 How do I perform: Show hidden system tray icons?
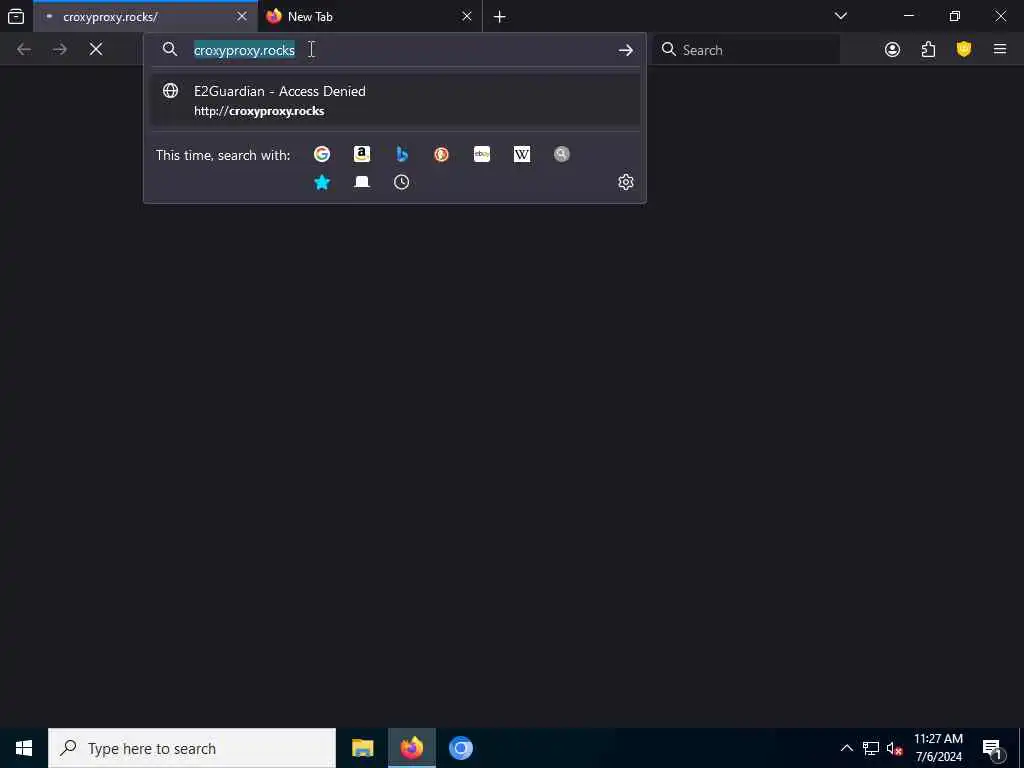tap(846, 748)
